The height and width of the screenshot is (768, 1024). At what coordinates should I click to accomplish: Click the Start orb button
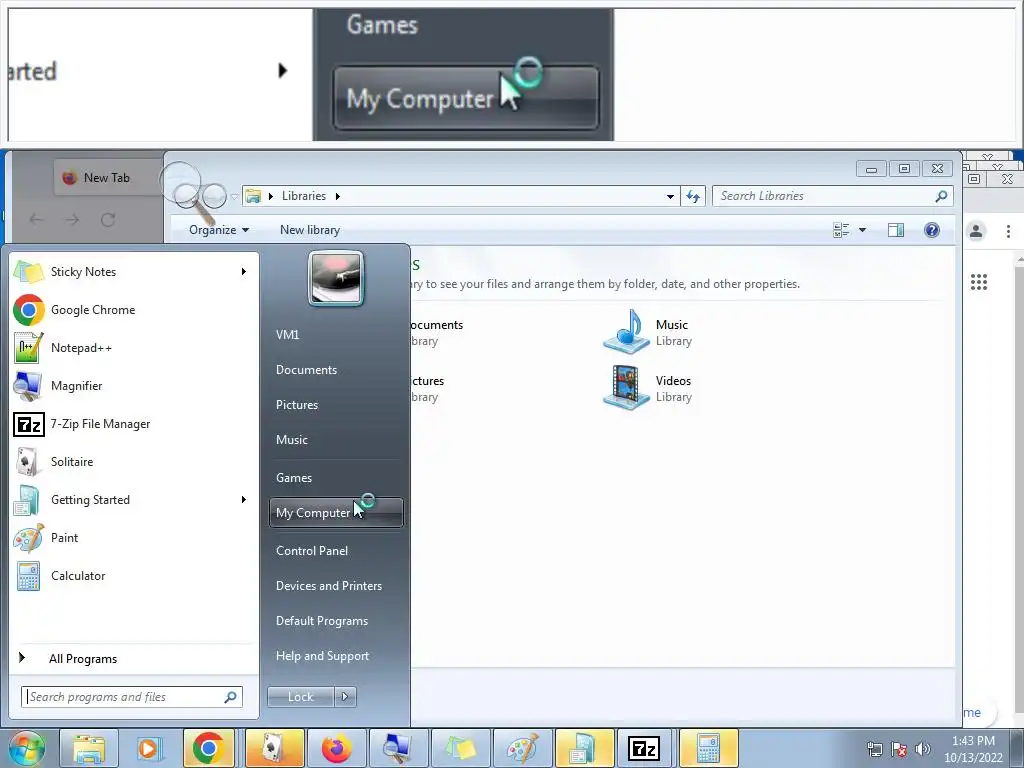pyautogui.click(x=26, y=748)
